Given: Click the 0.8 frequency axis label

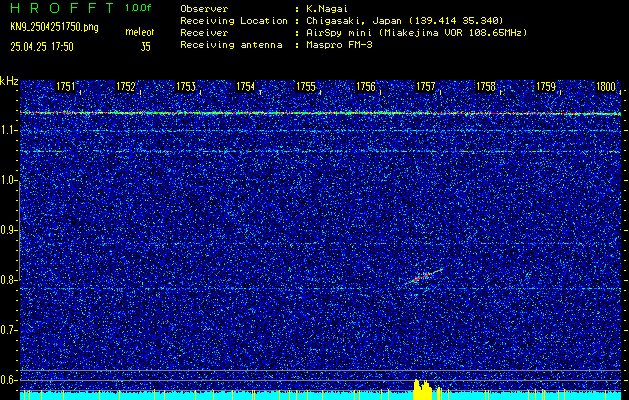Looking at the screenshot, I should [x=8, y=280].
